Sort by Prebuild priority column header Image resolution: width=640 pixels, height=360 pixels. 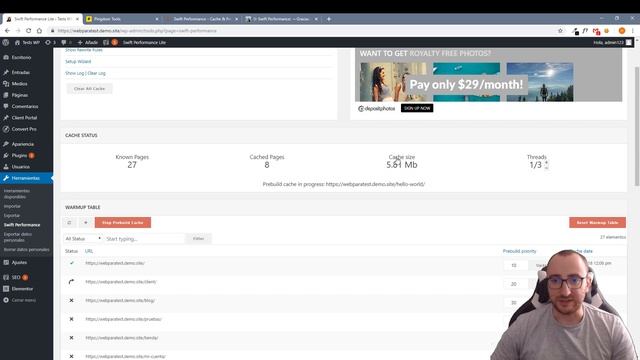[519, 251]
